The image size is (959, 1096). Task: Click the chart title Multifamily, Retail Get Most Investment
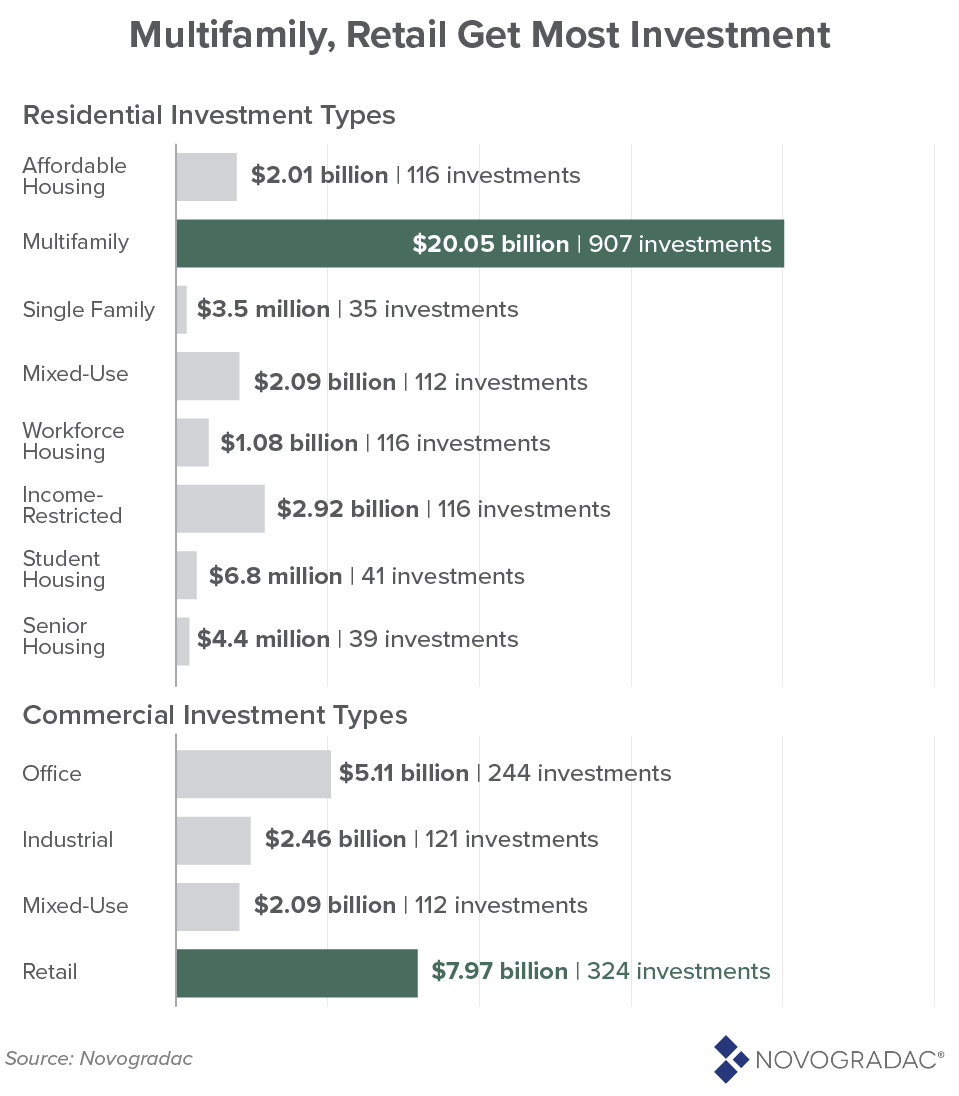(480, 37)
